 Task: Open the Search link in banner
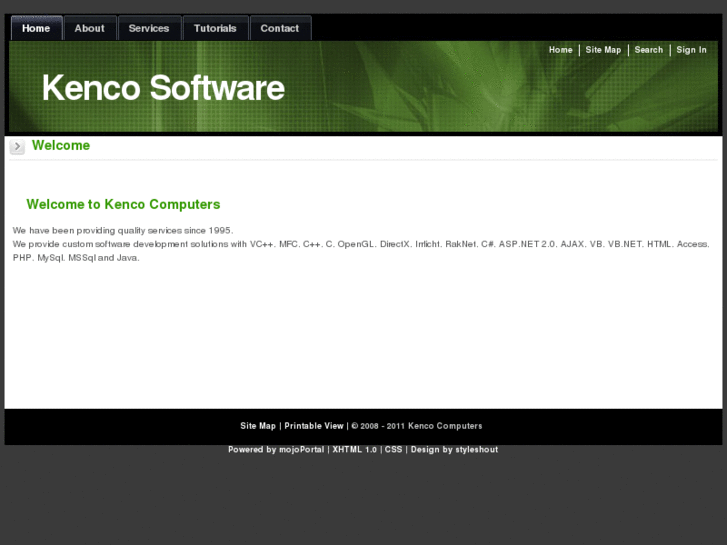649,50
